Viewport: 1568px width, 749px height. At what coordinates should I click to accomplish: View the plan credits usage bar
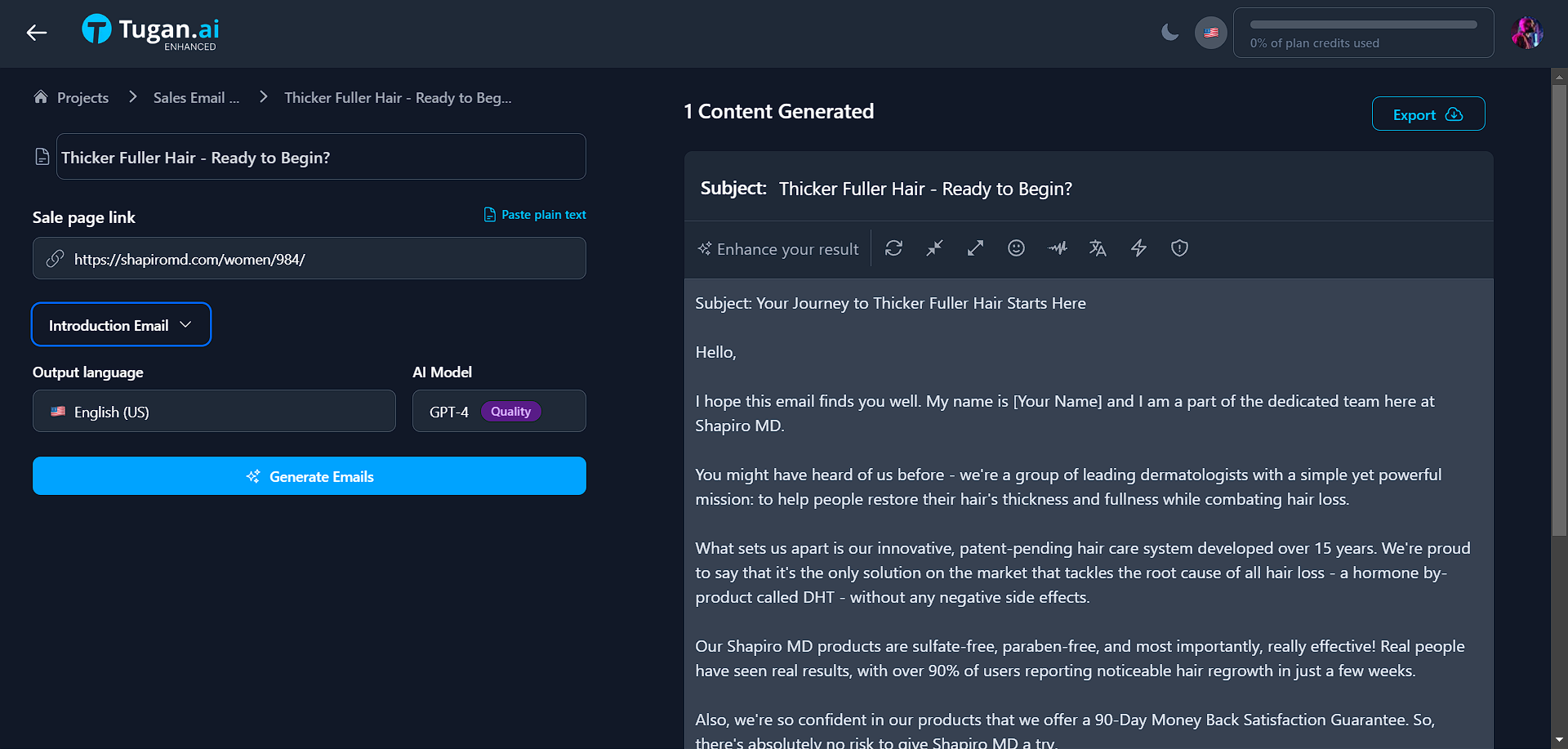[x=1363, y=33]
